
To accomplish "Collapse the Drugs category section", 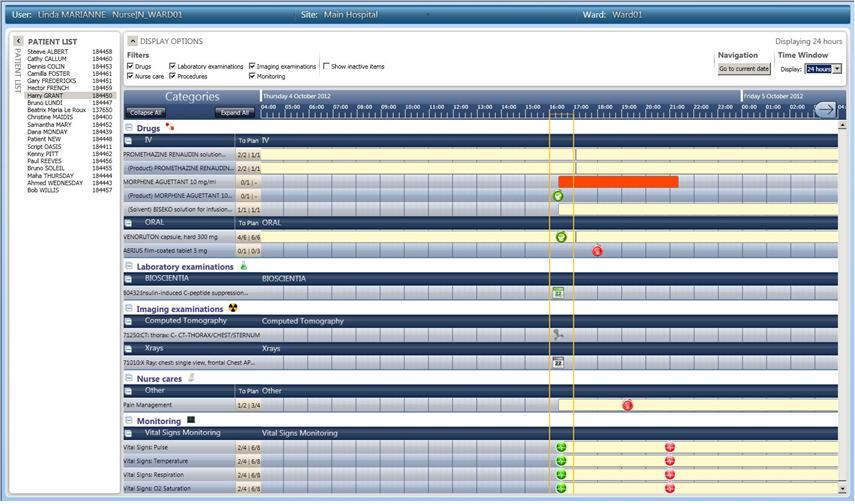I will [129, 128].
